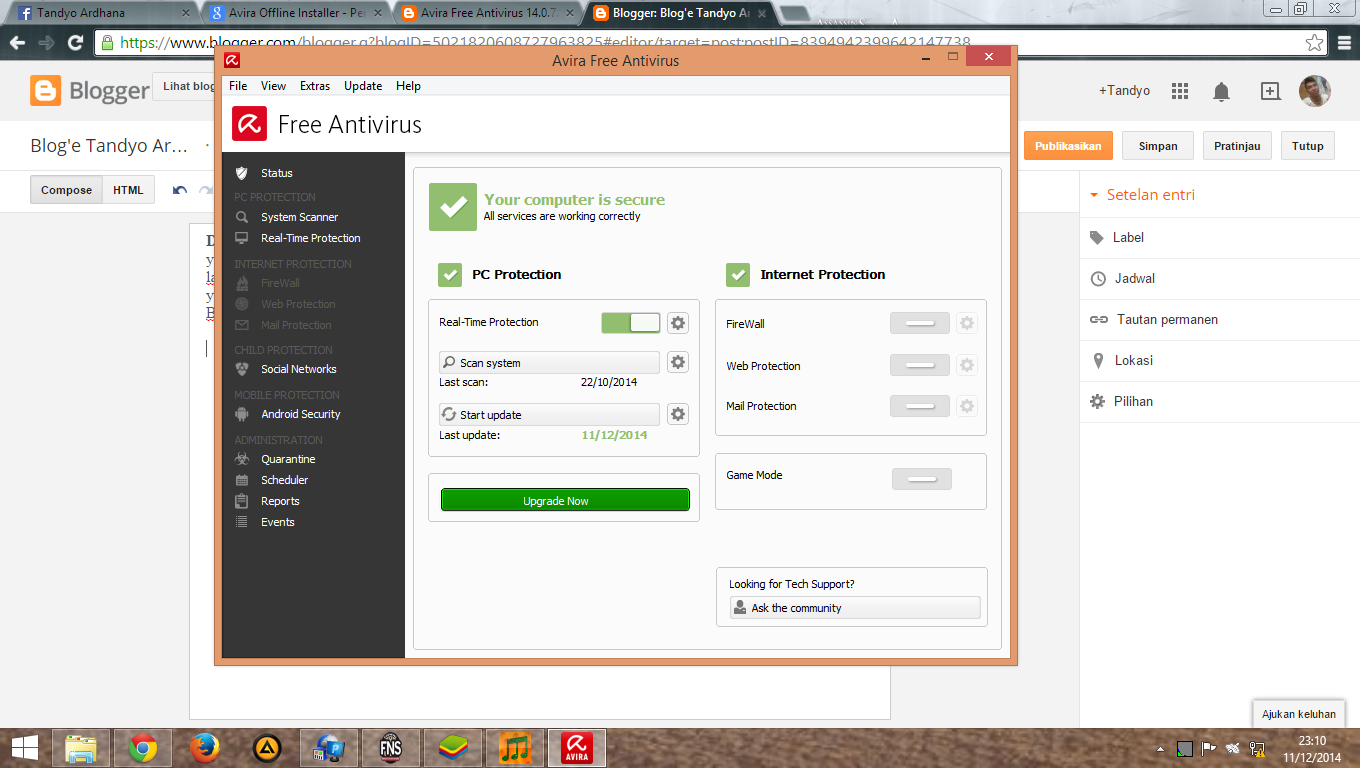Open Social Networks in sidebar
1360x768 pixels.
click(x=299, y=369)
